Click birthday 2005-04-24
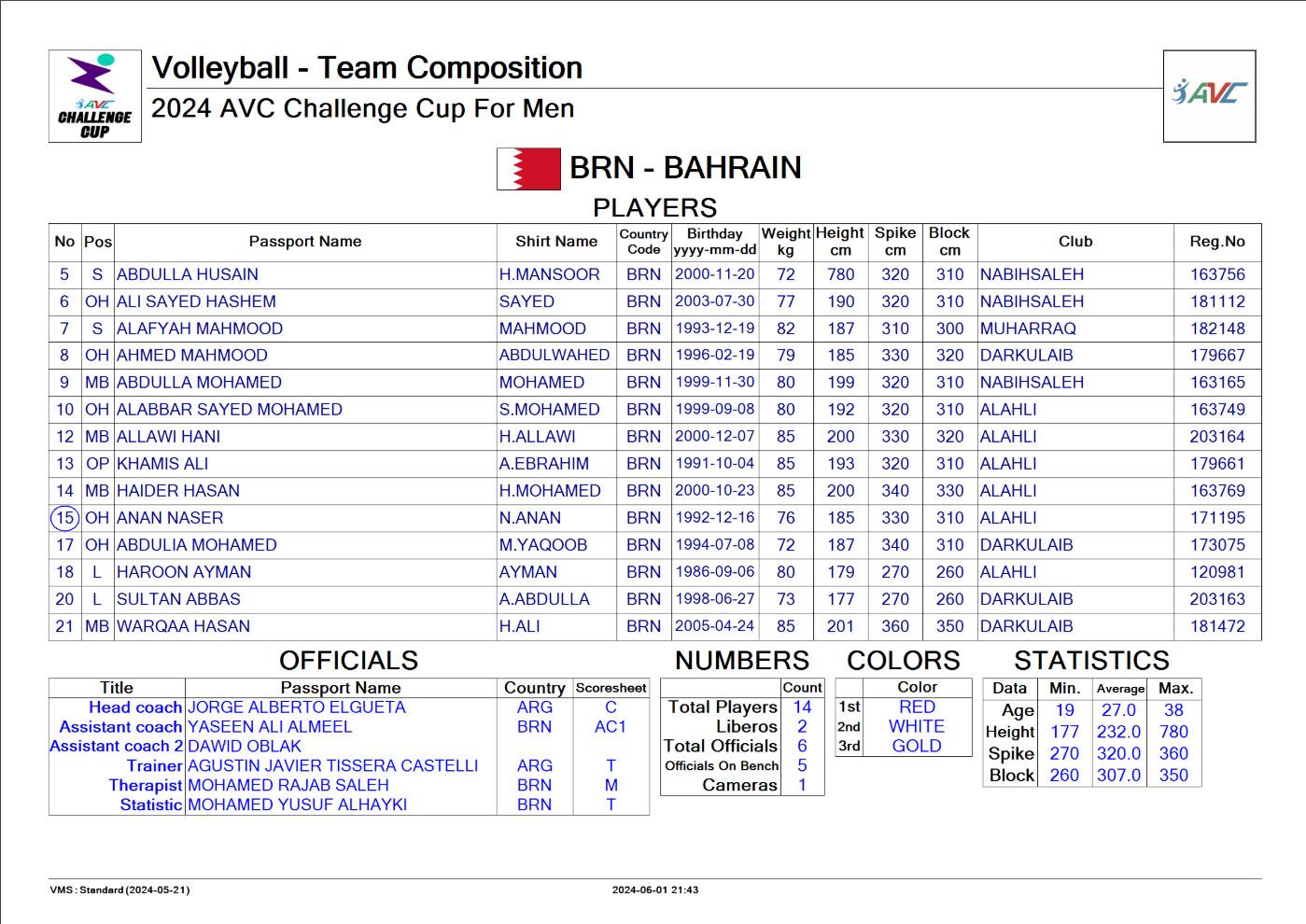 (x=714, y=626)
